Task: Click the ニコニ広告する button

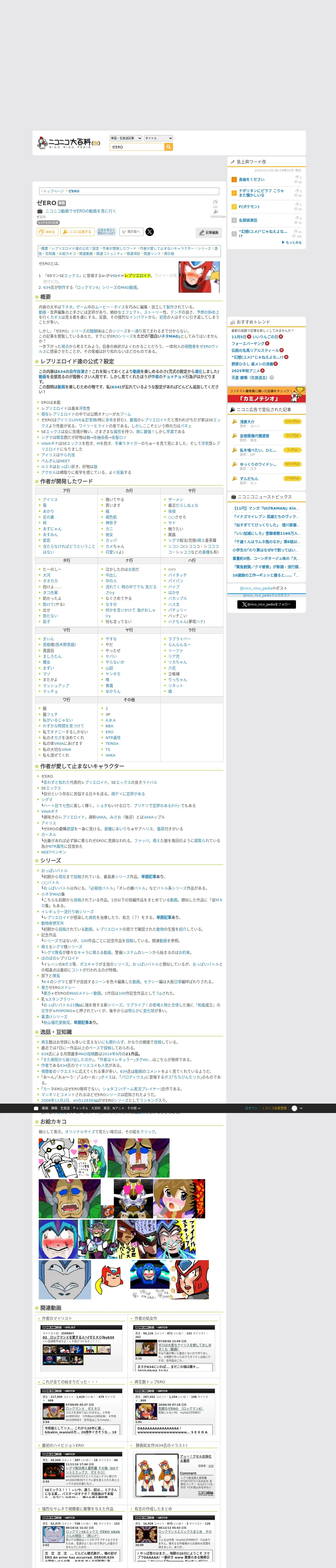Action: click(77, 232)
